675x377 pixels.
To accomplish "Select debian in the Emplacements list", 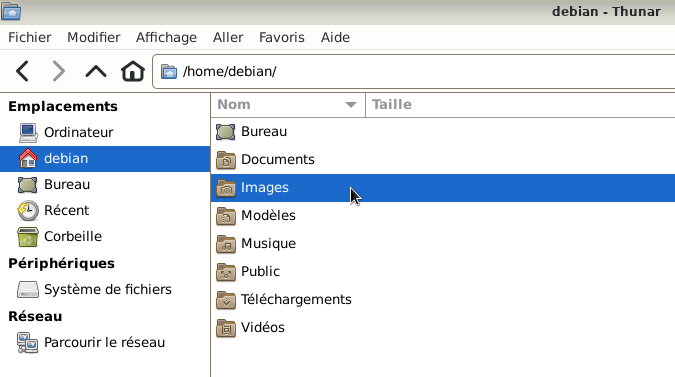I will (105, 158).
